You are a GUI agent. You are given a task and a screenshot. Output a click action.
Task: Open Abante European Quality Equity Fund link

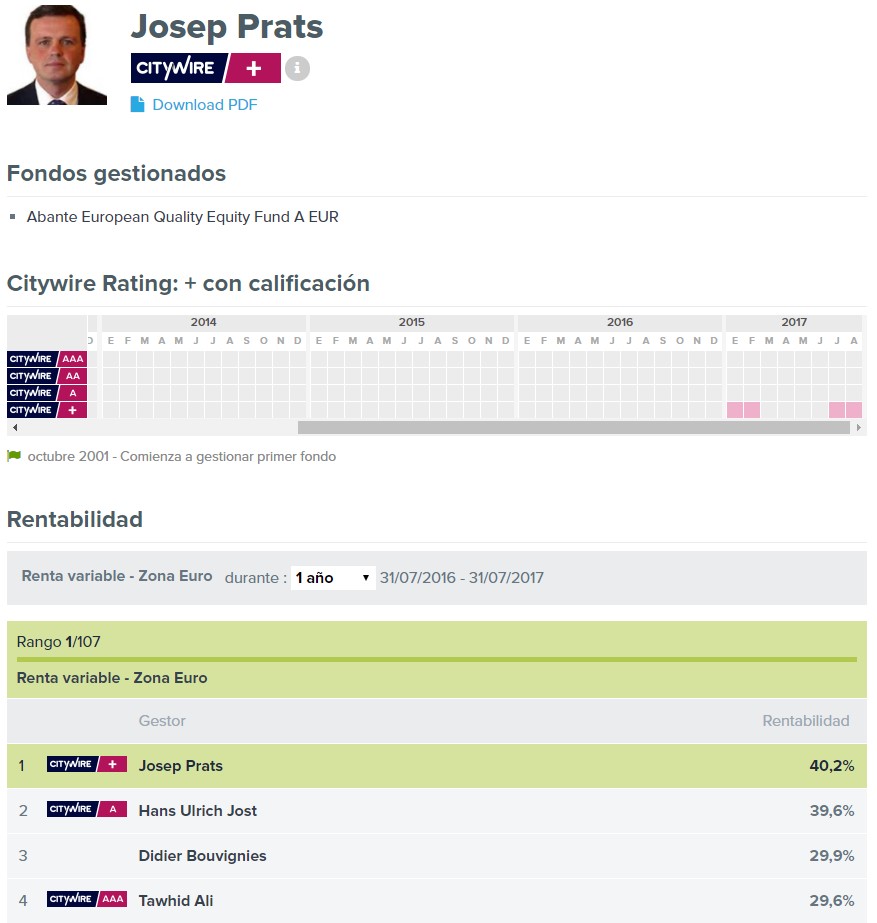point(182,217)
